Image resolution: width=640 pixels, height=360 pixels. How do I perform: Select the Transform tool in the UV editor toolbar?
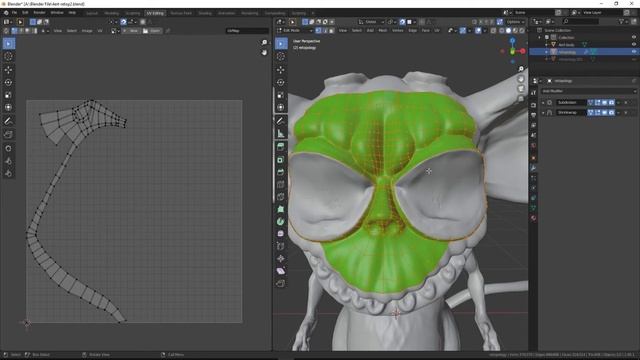click(x=8, y=108)
